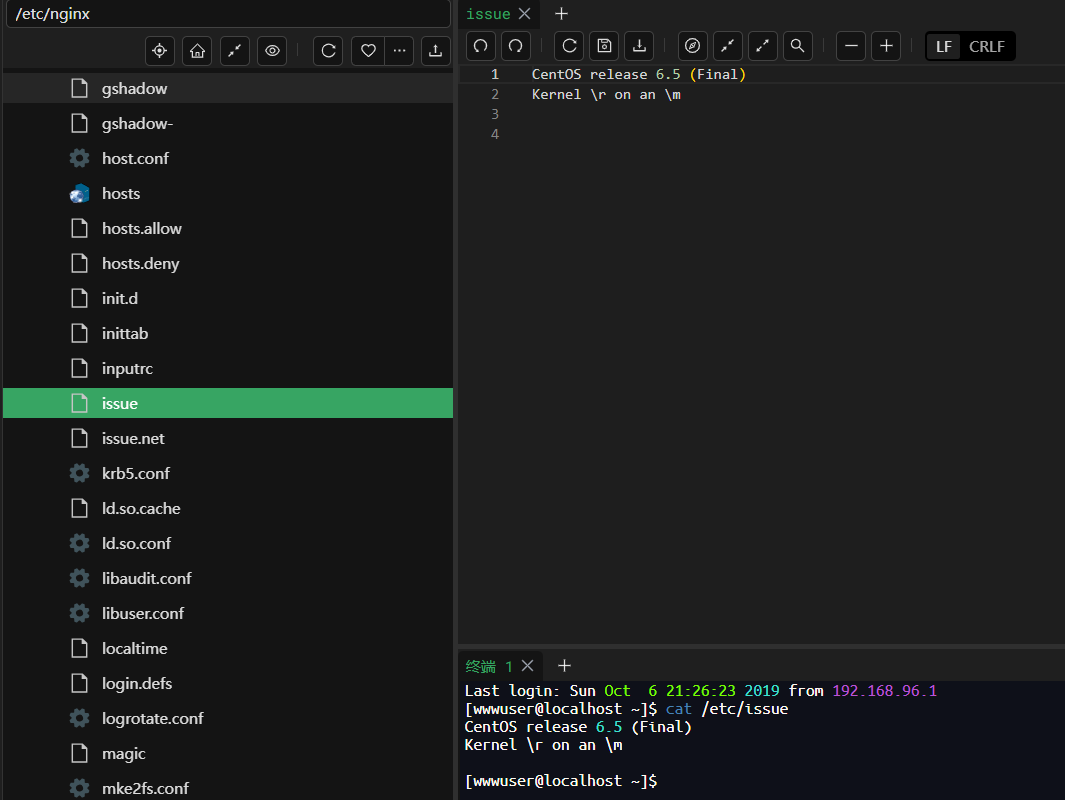This screenshot has height=800, width=1065.
Task: Switch line ending to CRLF
Action: [x=987, y=47]
